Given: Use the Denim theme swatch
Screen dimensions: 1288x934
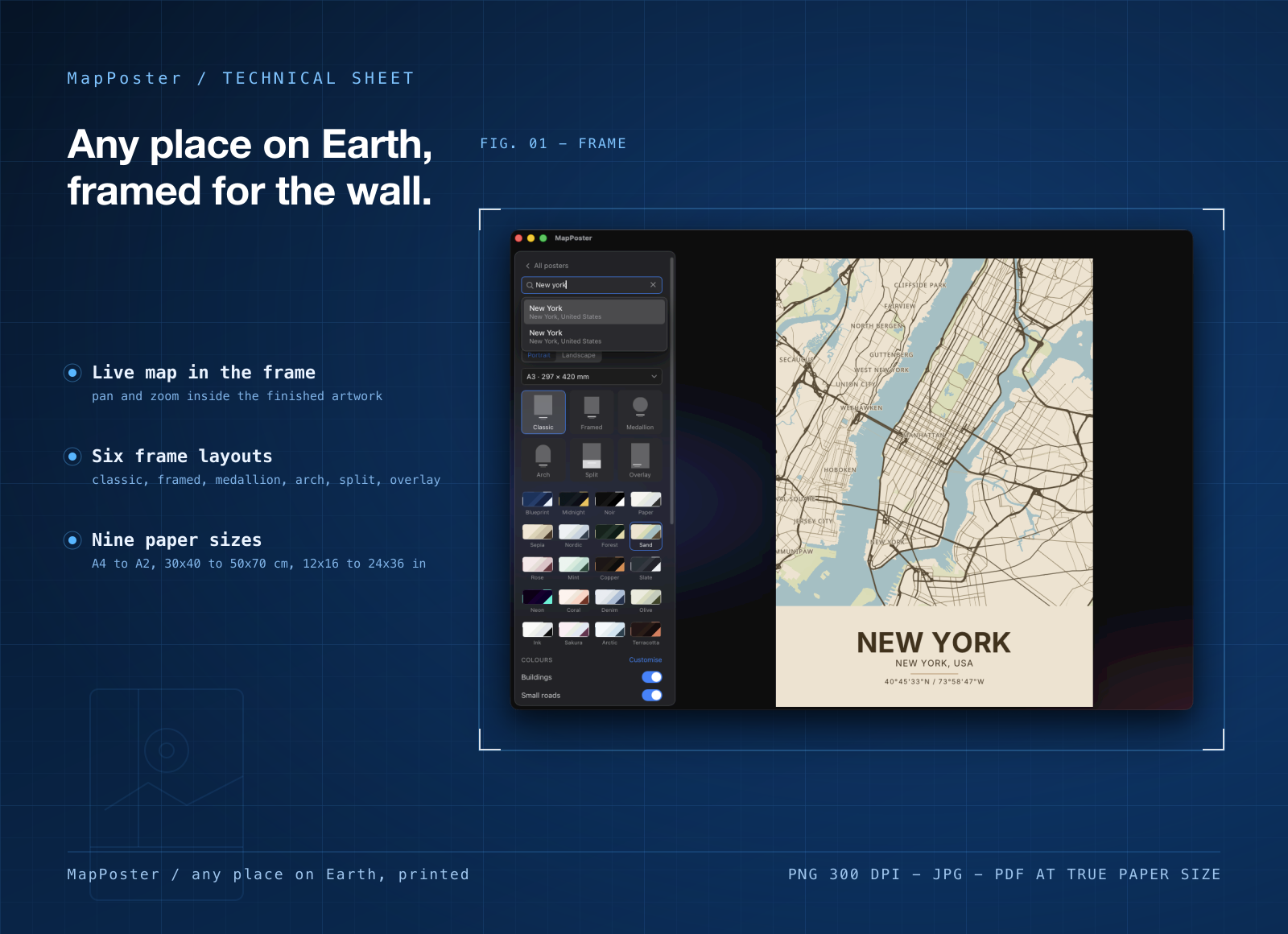Looking at the screenshot, I should coord(609,601).
